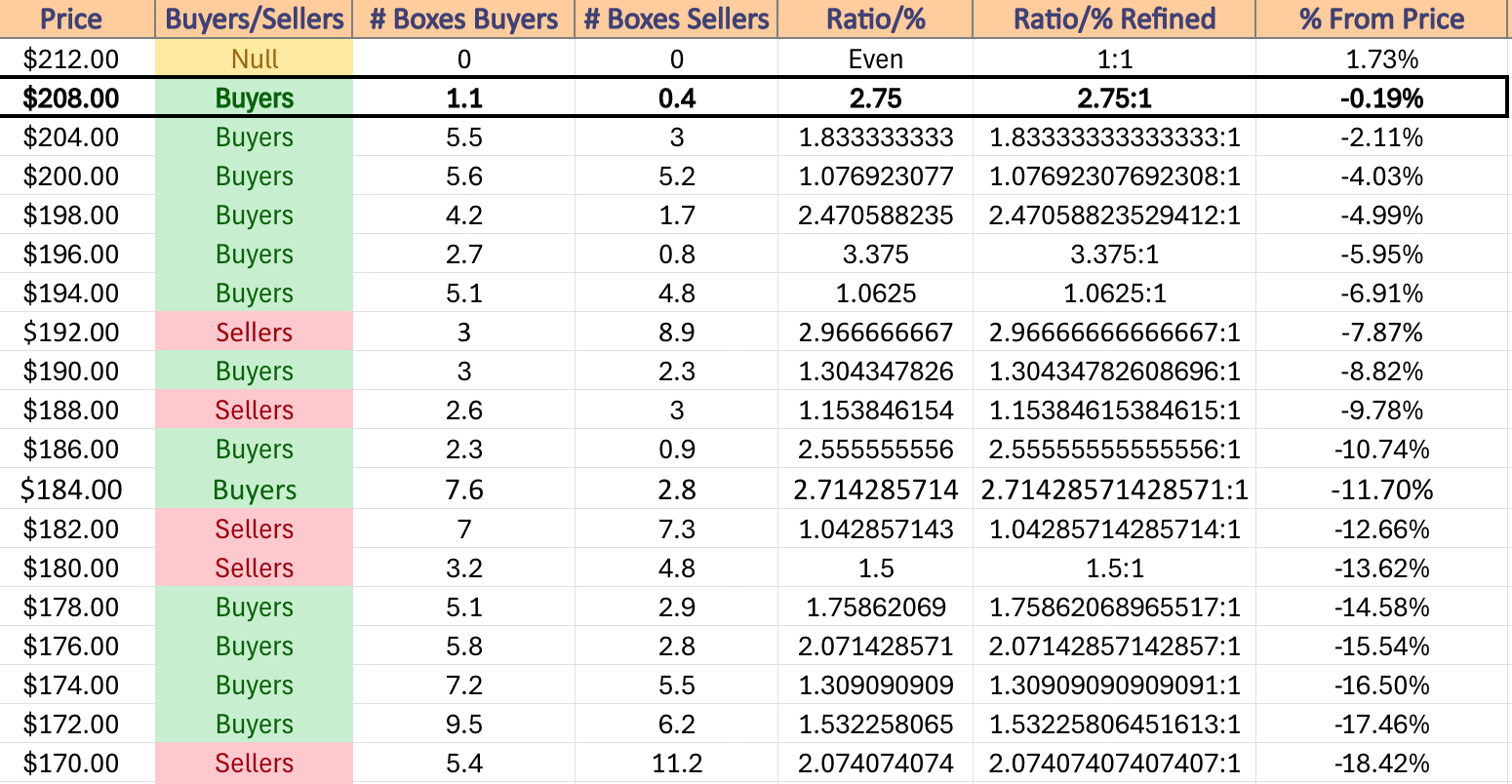This screenshot has height=784, width=1512.
Task: Click the Sellers cell in $170.00 row
Action: tap(254, 763)
